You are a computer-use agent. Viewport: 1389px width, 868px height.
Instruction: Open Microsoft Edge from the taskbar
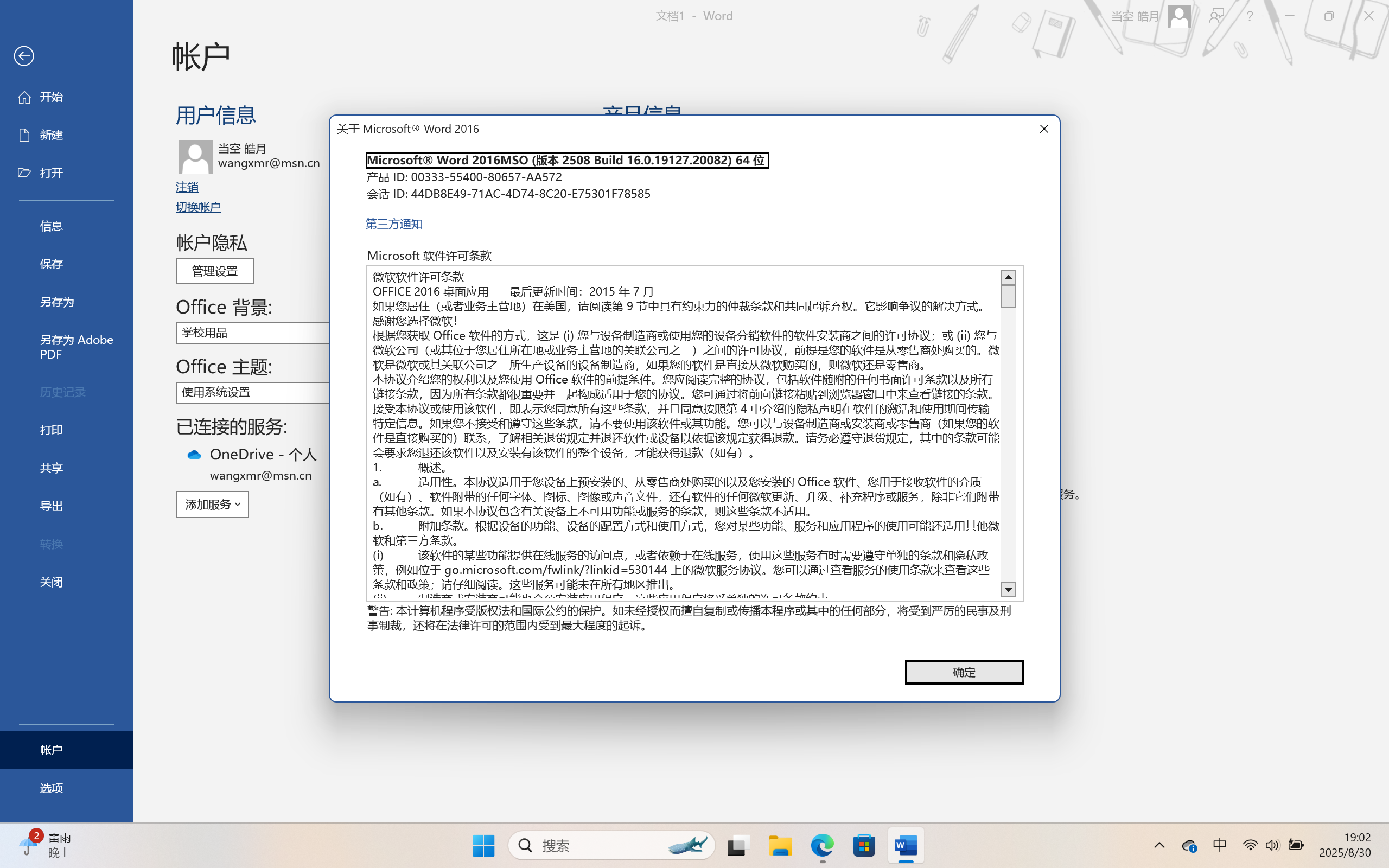[x=822, y=846]
